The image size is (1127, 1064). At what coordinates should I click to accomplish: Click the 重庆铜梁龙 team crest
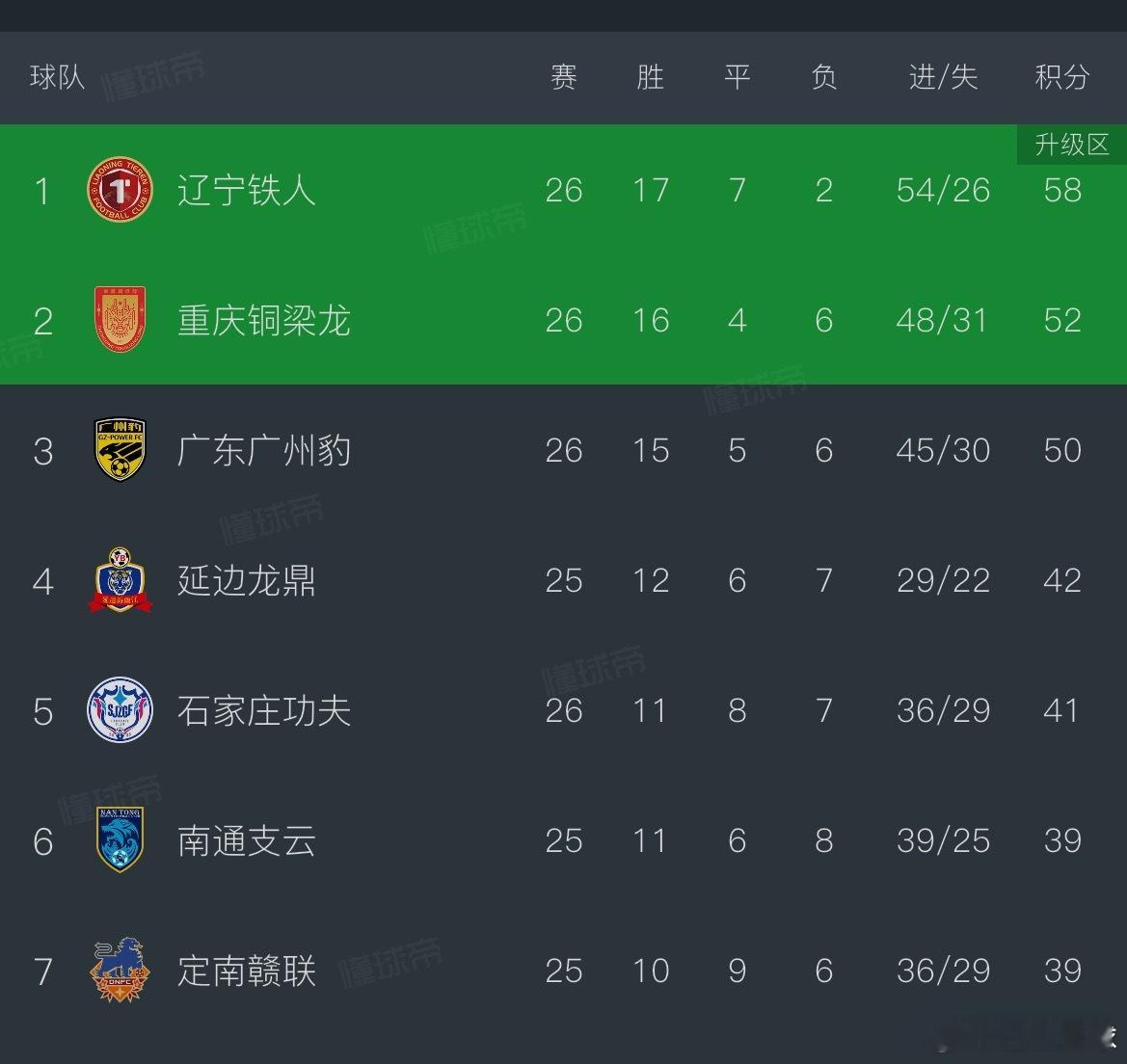click(120, 319)
